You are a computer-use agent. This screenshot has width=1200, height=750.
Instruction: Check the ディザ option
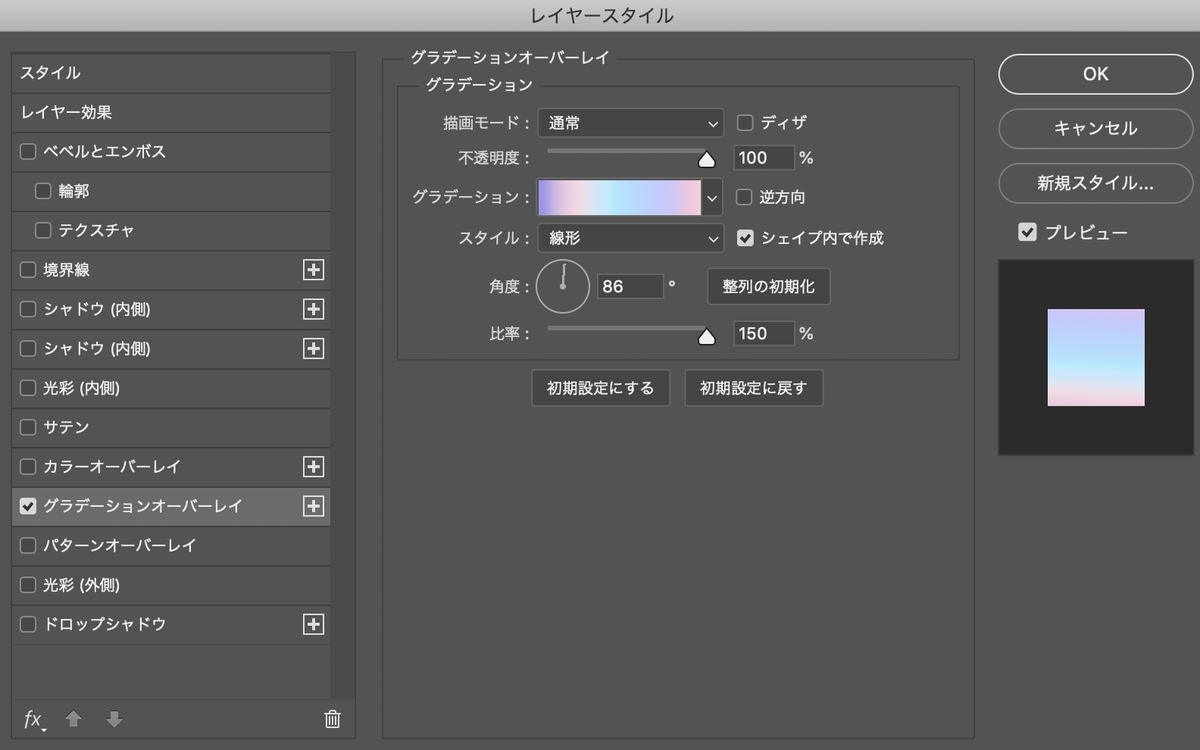point(745,123)
